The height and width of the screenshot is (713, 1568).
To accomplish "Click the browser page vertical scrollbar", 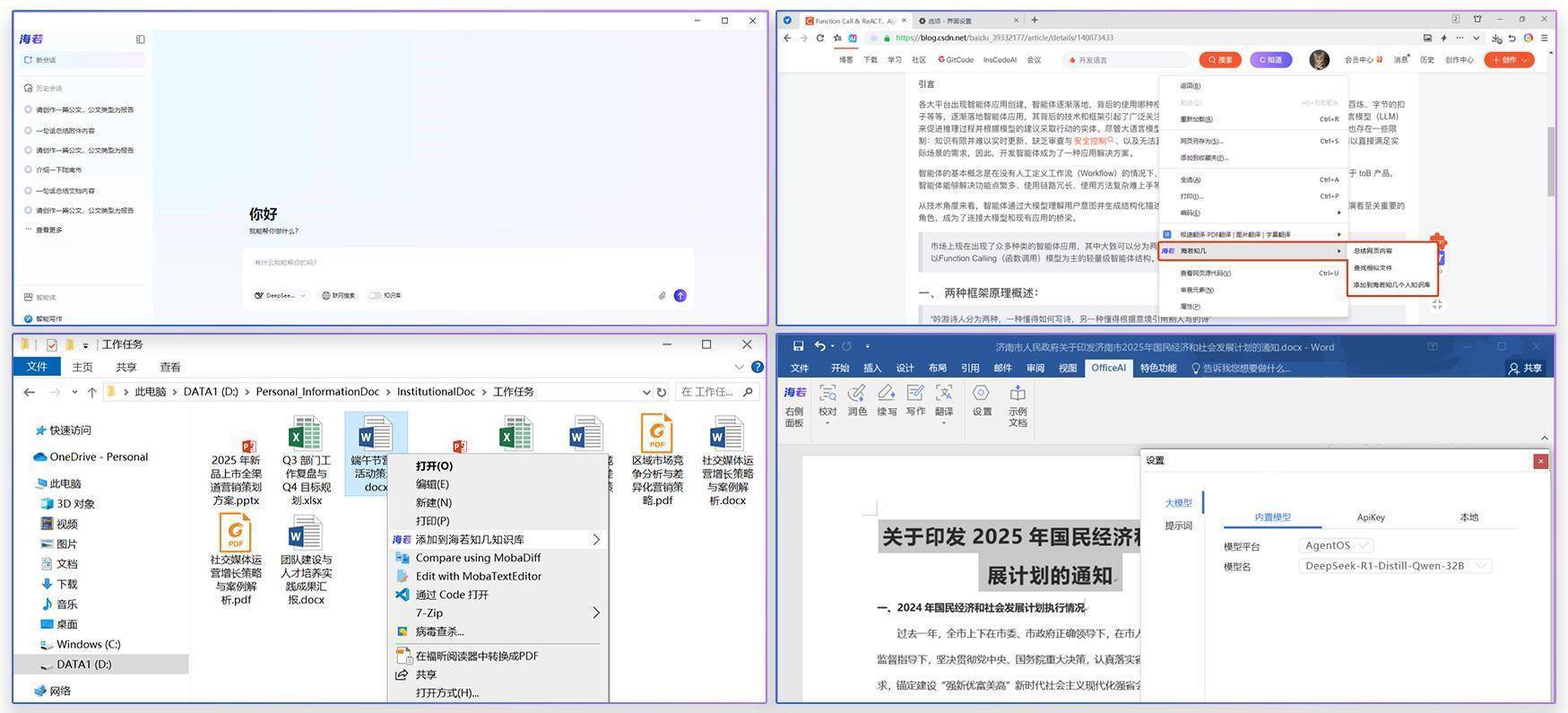I will pos(1551,161).
